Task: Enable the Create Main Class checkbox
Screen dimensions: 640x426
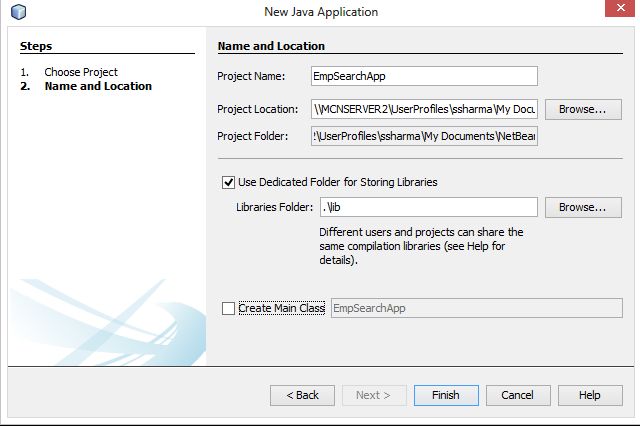Action: click(229, 309)
